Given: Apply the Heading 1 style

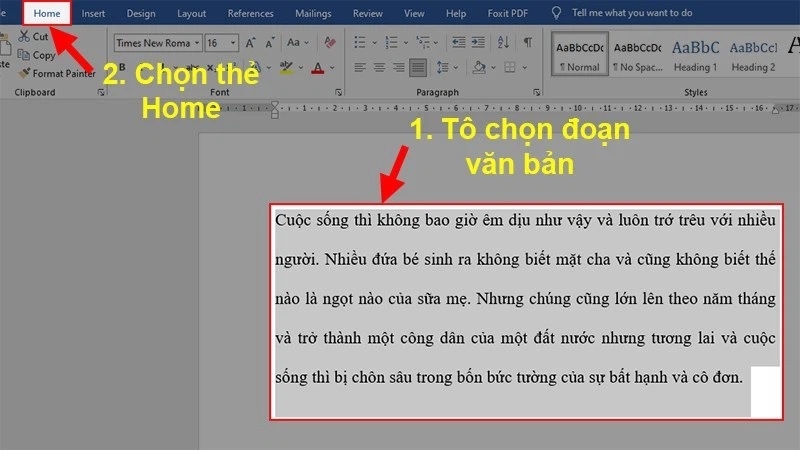Looking at the screenshot, I should (694, 54).
